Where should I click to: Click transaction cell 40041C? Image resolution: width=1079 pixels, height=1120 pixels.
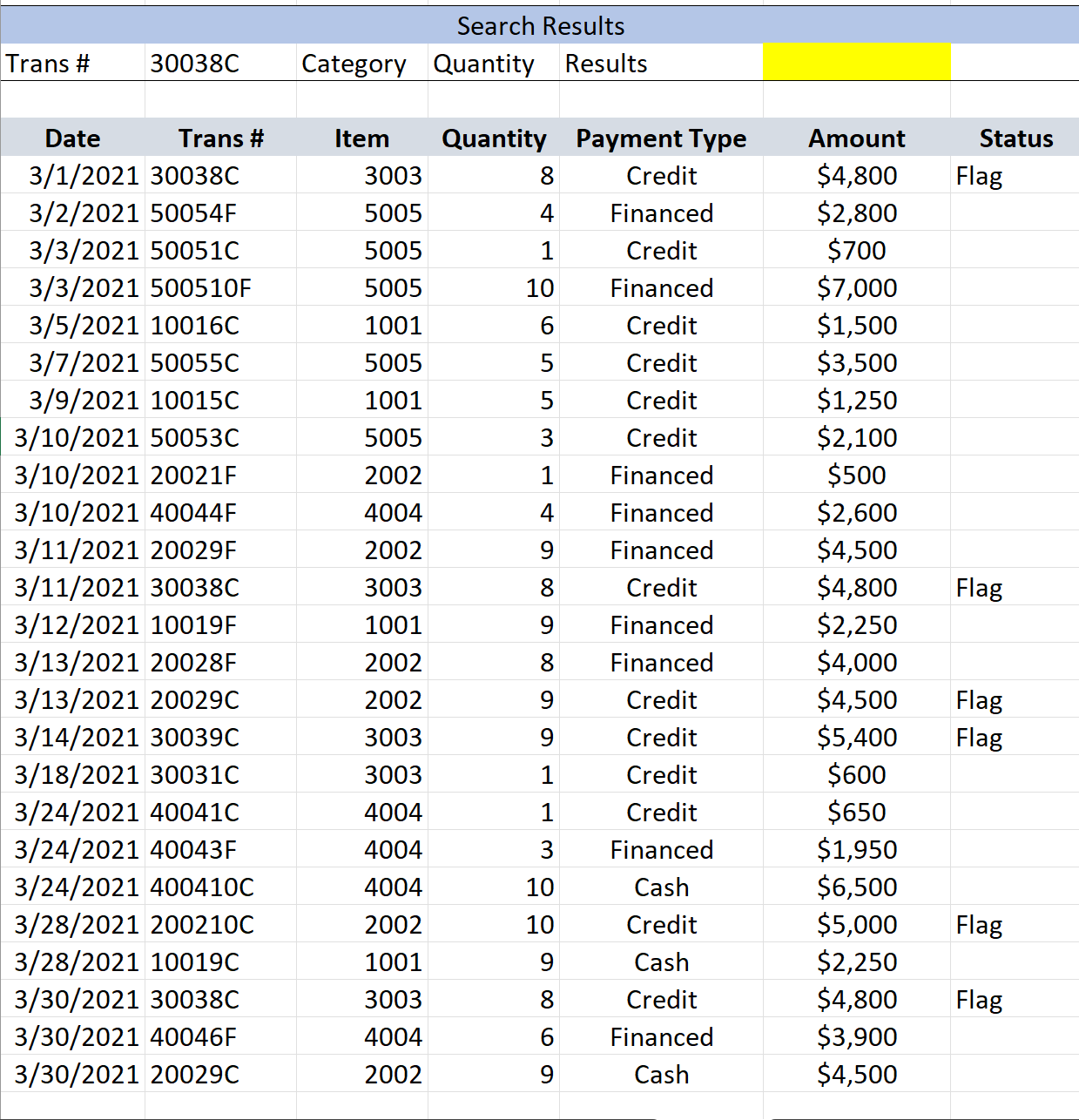click(x=220, y=812)
